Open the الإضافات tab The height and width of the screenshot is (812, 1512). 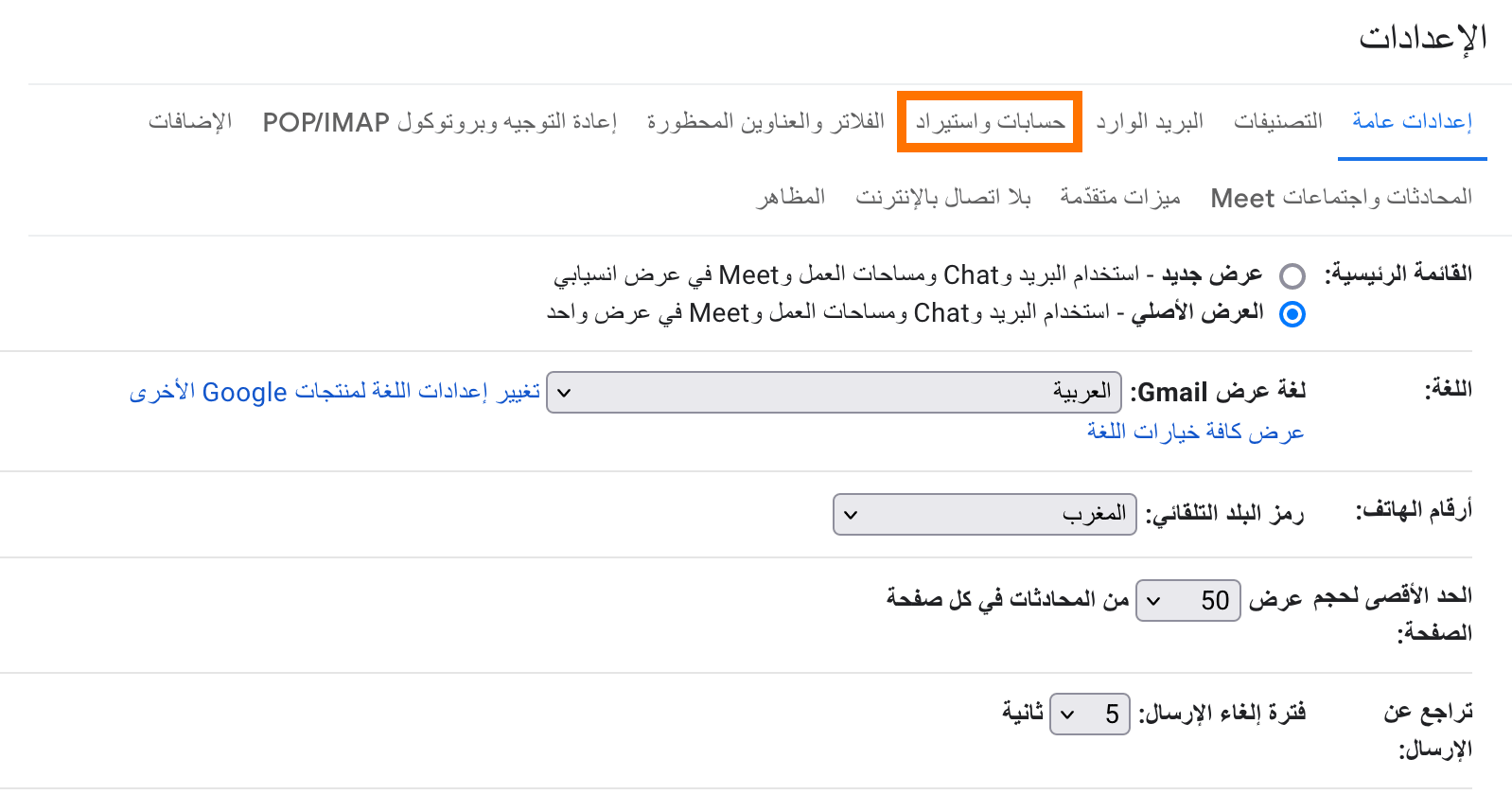[x=189, y=121]
